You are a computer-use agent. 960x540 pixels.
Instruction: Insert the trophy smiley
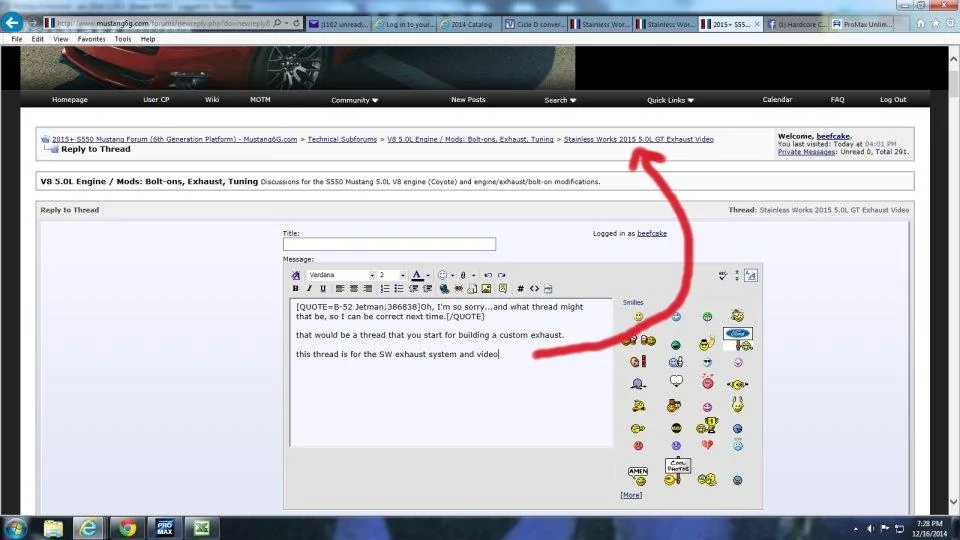click(x=707, y=425)
